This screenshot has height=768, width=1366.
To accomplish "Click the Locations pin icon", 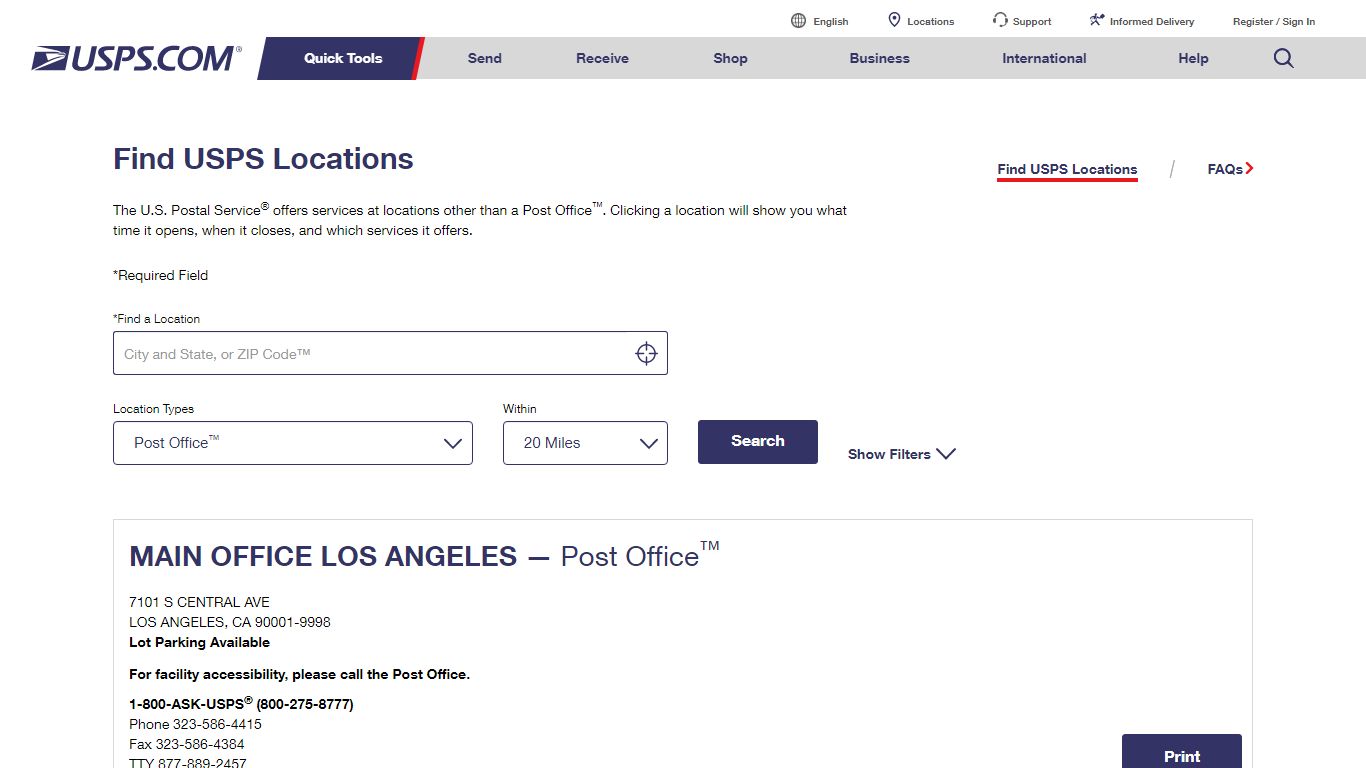I will (x=894, y=20).
